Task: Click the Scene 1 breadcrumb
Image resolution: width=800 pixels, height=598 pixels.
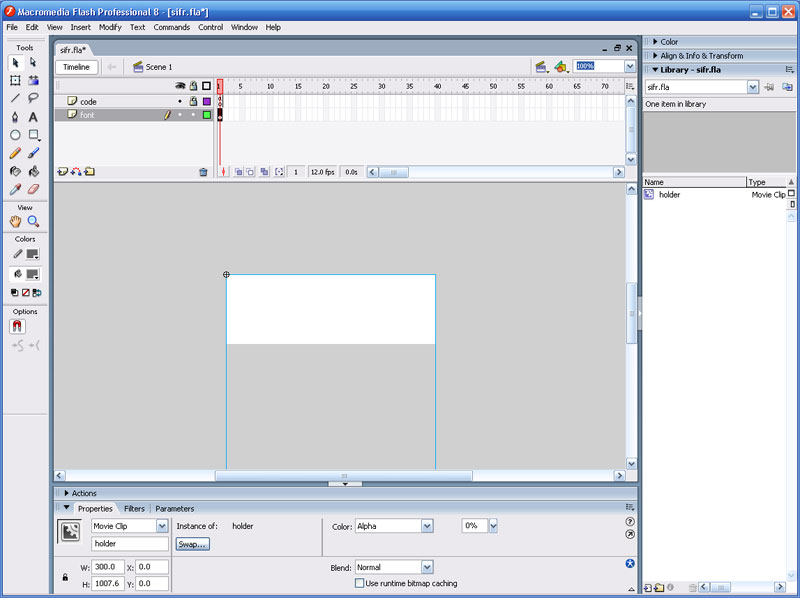Action: pyautogui.click(x=153, y=67)
